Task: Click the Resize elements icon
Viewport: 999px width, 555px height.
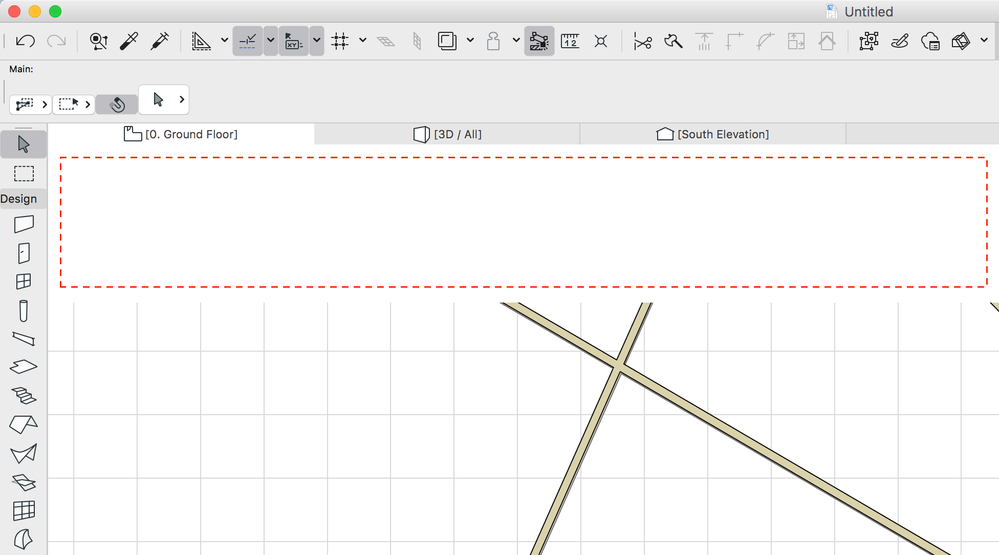Action: 796,41
